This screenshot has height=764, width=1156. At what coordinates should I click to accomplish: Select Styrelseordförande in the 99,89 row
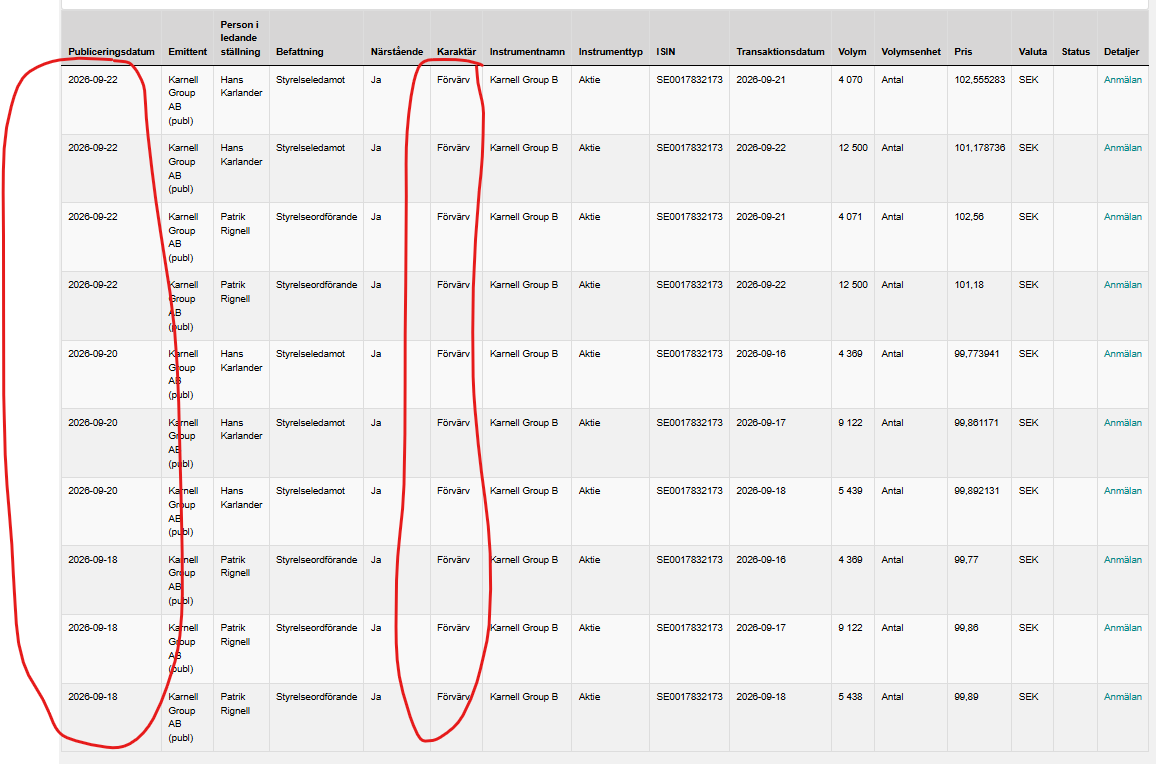click(x=316, y=697)
